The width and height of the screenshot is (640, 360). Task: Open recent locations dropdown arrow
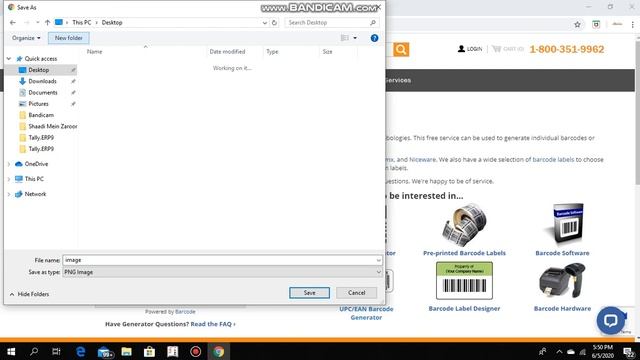tap(38, 22)
